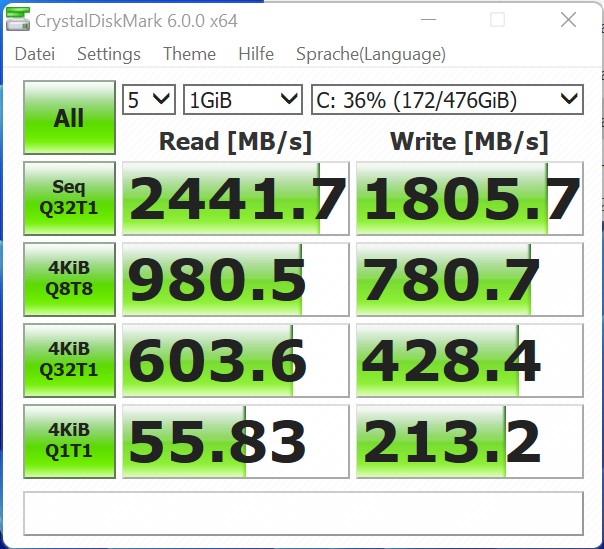Expand the test count dropdown showing 5
This screenshot has width=604, height=549.
coord(149,100)
